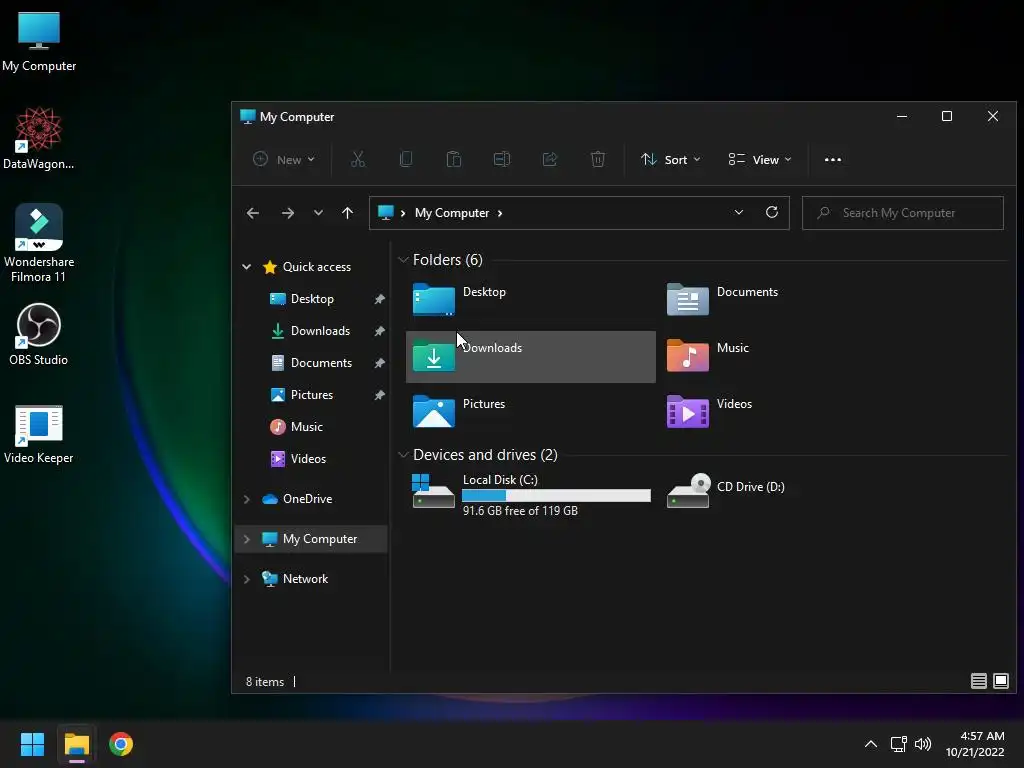Refresh the My Computer view
1024x768 pixels.
(x=772, y=212)
